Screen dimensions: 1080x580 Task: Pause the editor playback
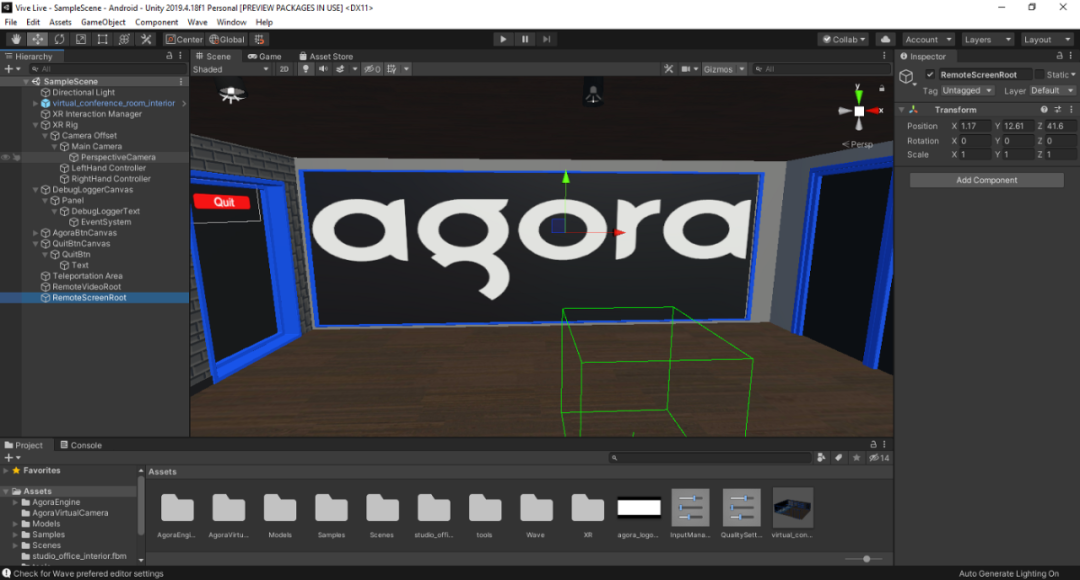525,39
